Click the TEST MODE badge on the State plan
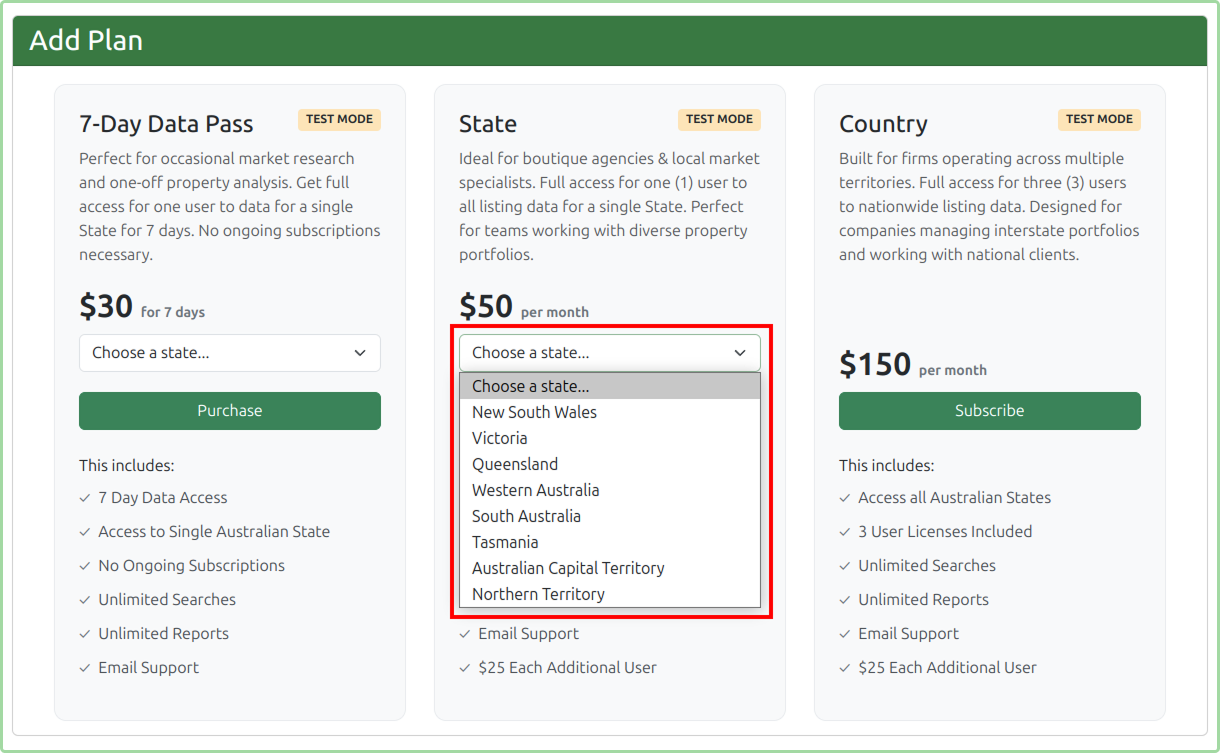1220x753 pixels. [x=719, y=119]
